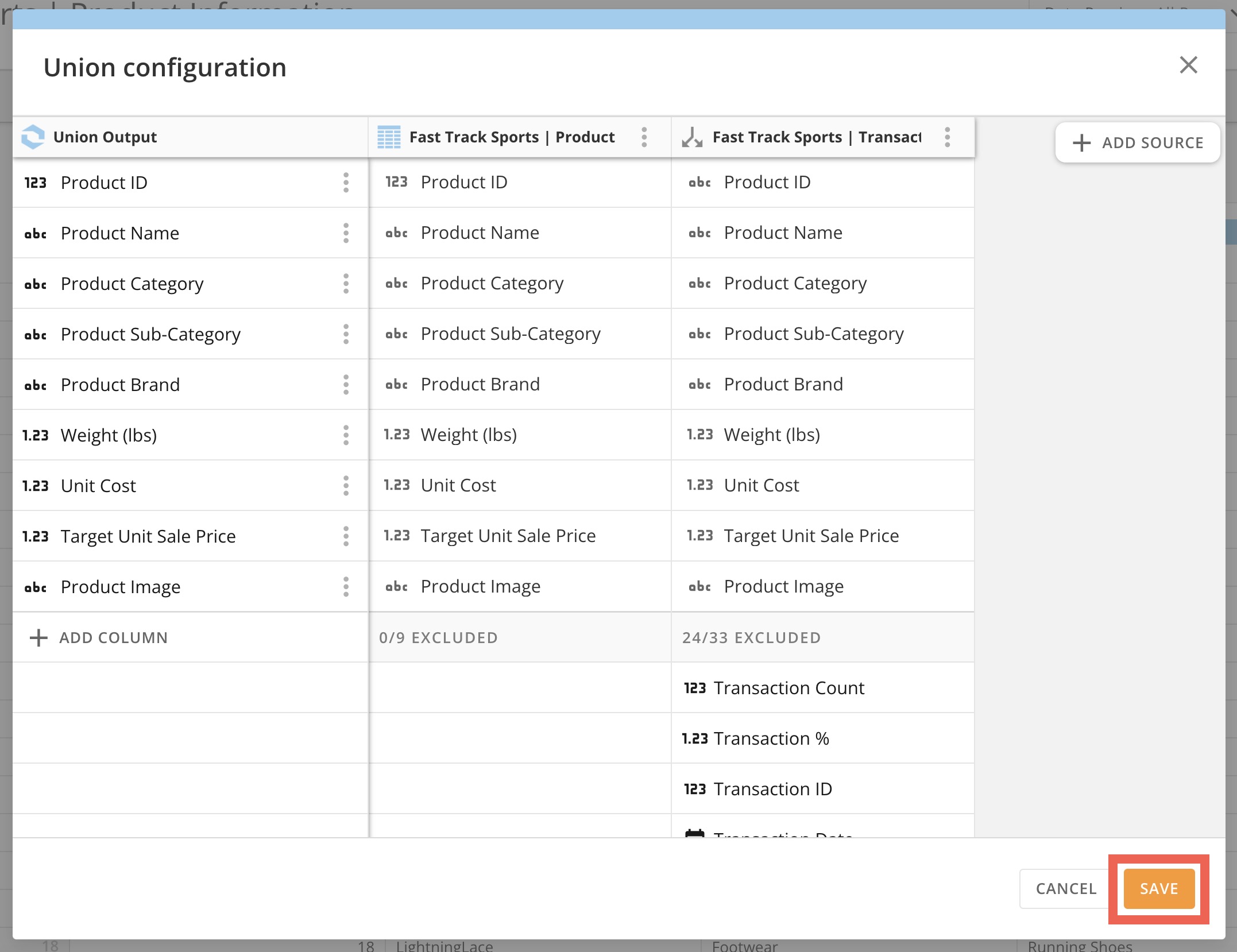Viewport: 1237px width, 952px height.
Task: Open Product ID output column options menu
Action: pyautogui.click(x=346, y=183)
